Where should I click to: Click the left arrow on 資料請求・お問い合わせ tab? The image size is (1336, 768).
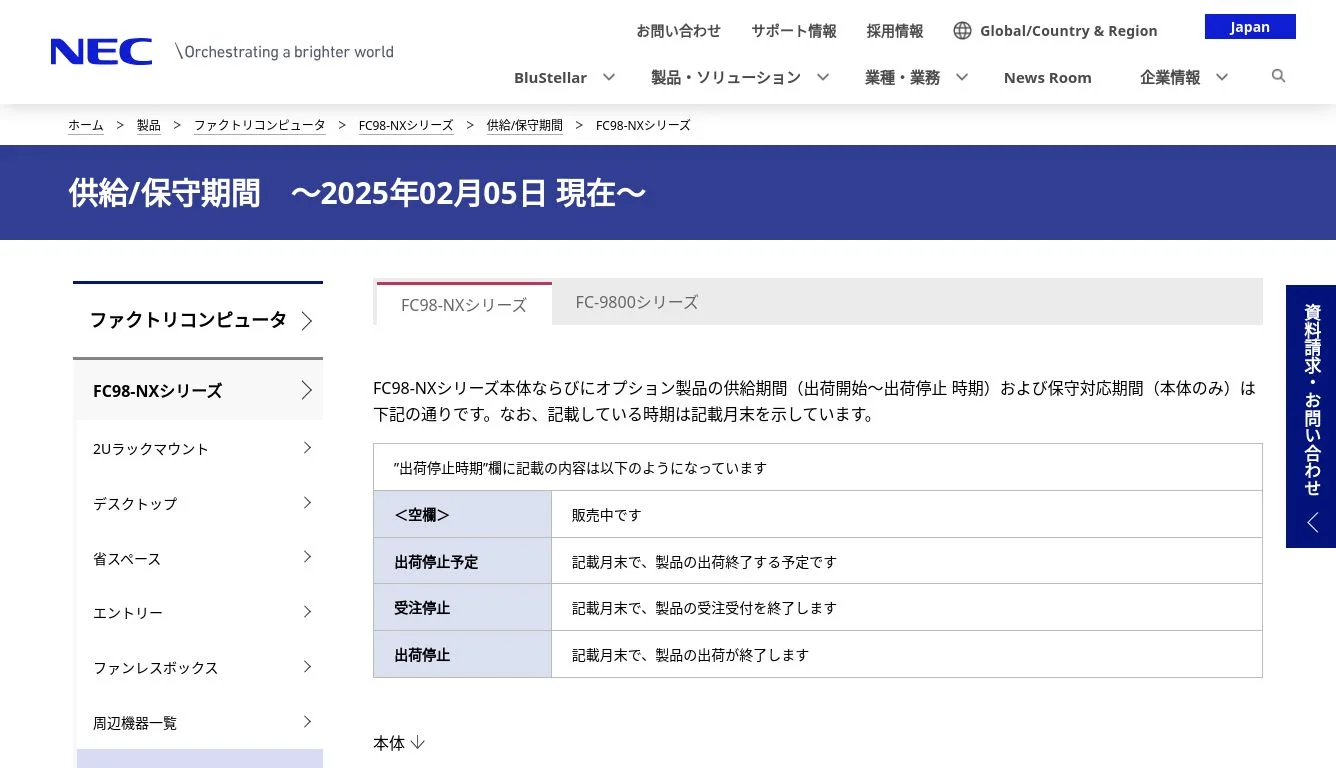tap(1312, 522)
